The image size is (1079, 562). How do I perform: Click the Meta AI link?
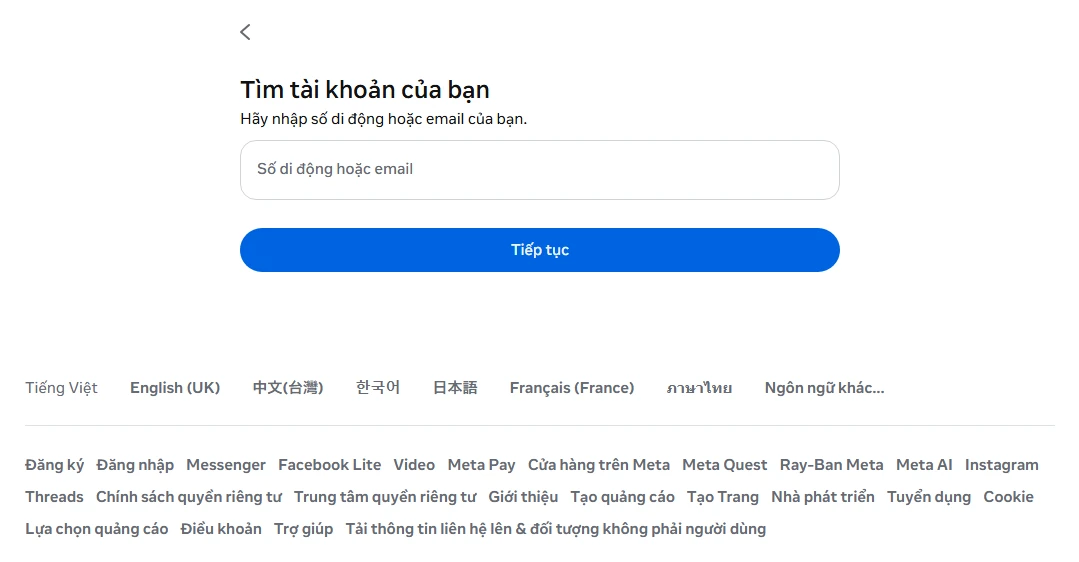(x=924, y=465)
